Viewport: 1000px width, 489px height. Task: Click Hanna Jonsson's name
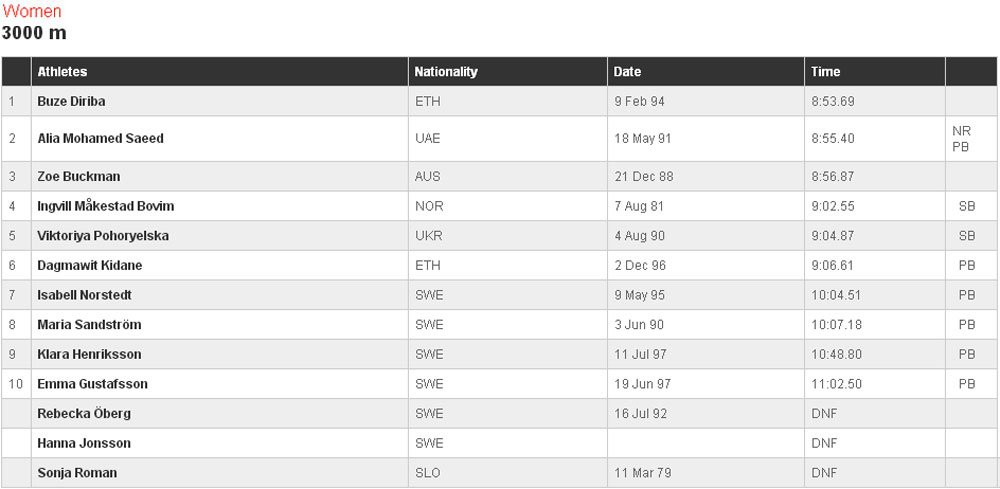pyautogui.click(x=84, y=443)
